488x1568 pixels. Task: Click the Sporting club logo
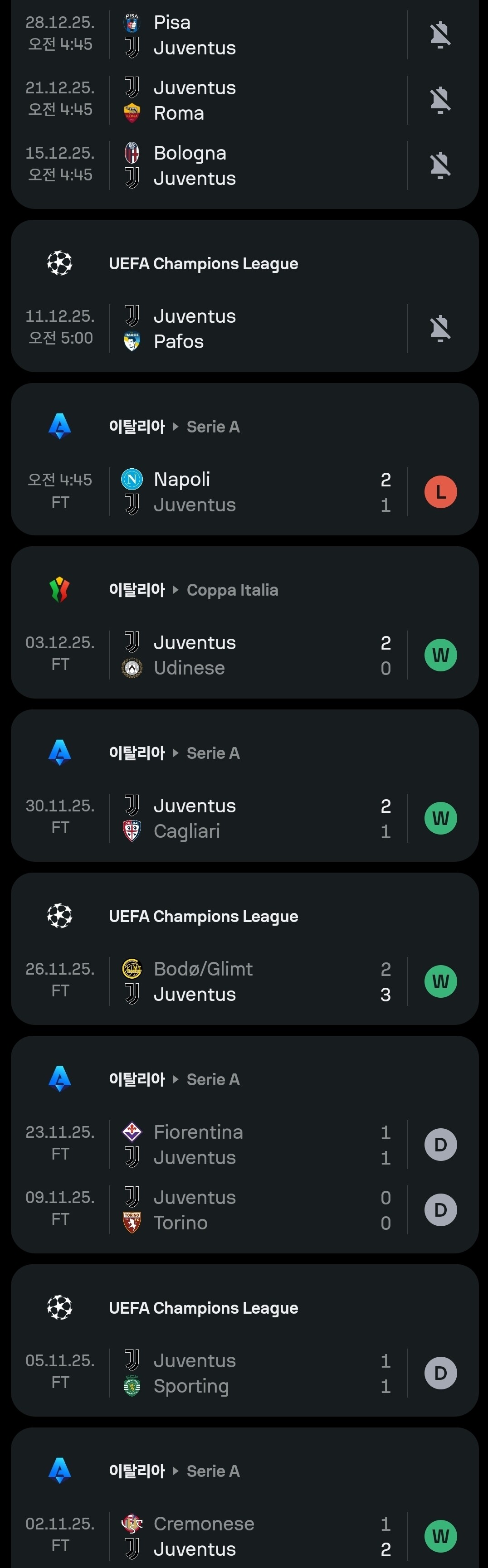coord(132,1386)
